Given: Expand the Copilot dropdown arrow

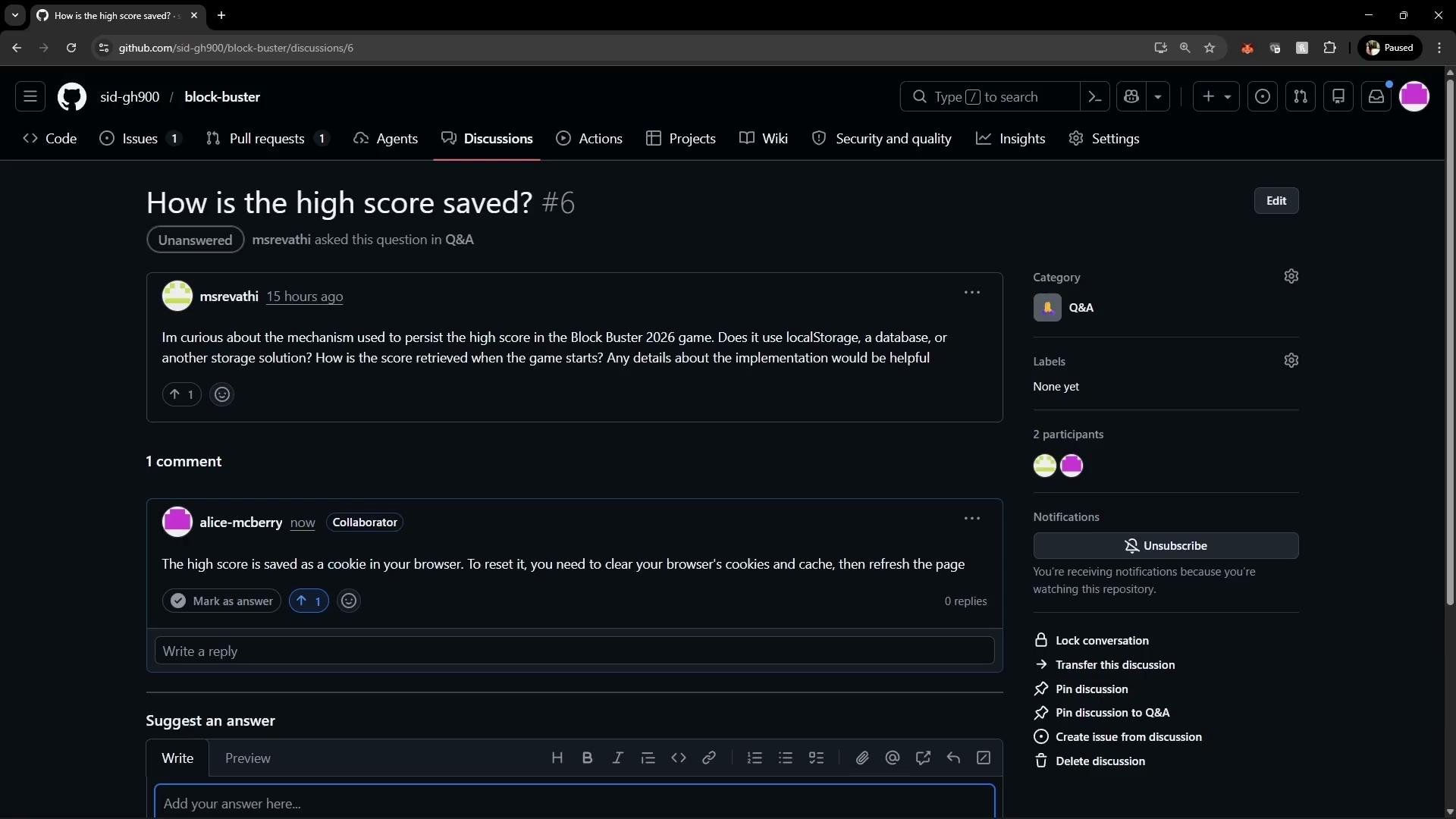Looking at the screenshot, I should pyautogui.click(x=1158, y=96).
